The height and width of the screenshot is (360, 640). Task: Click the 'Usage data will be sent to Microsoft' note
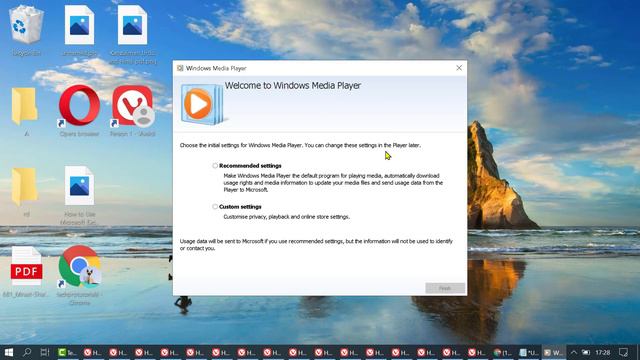pos(316,244)
